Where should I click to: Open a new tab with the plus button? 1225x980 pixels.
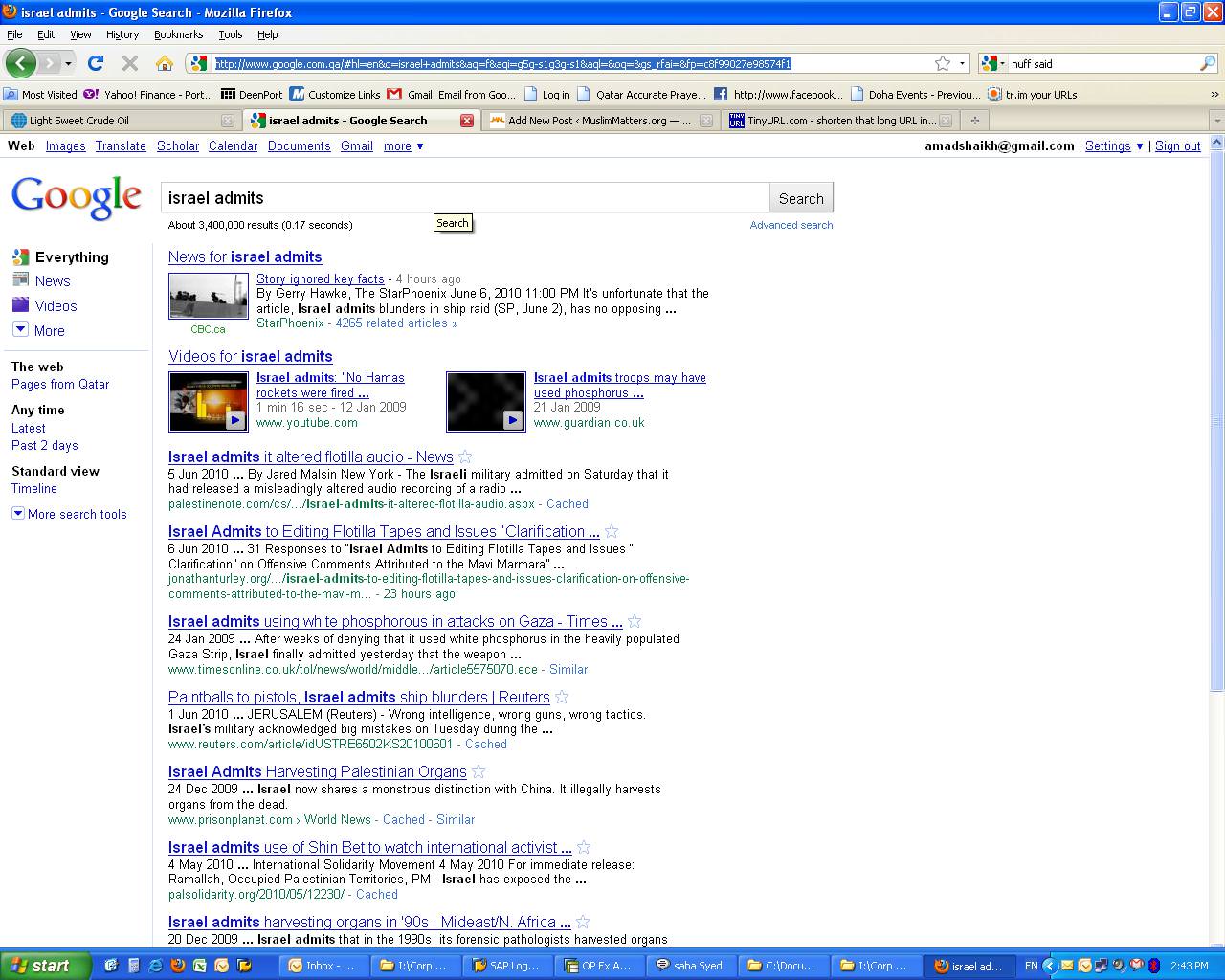point(974,121)
